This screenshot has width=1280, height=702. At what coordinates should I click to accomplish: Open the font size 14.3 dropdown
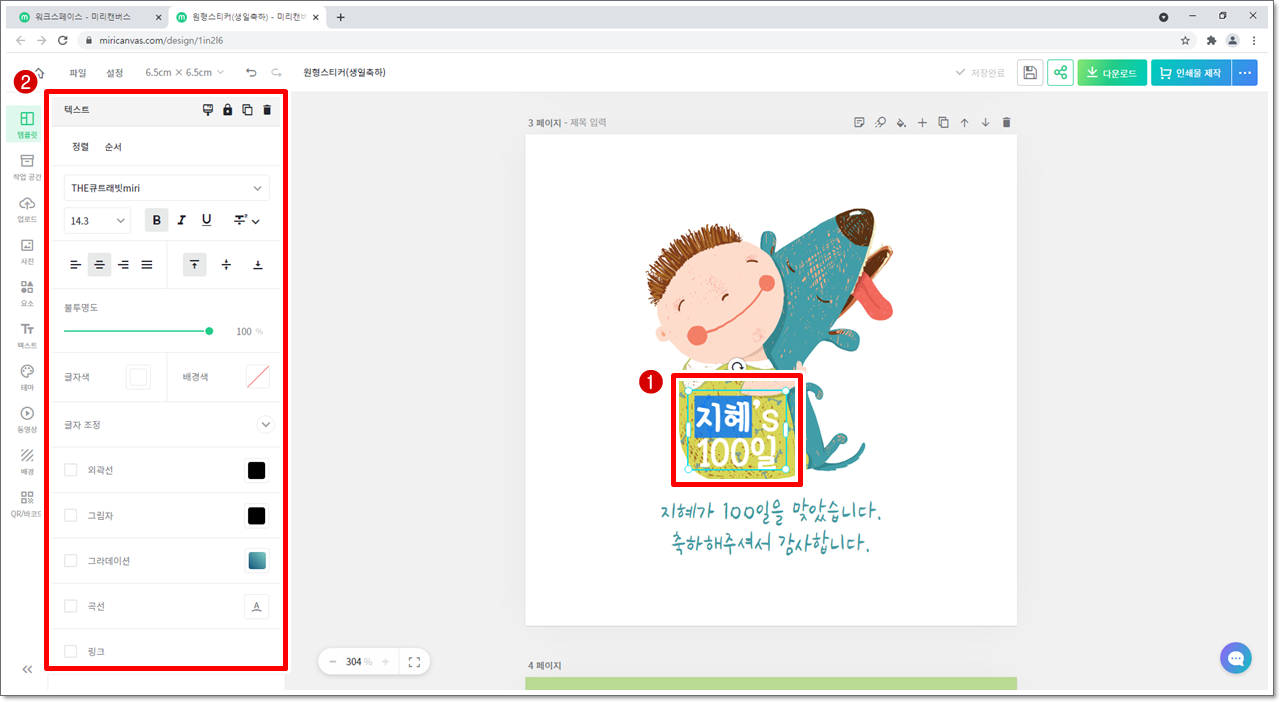pos(98,221)
